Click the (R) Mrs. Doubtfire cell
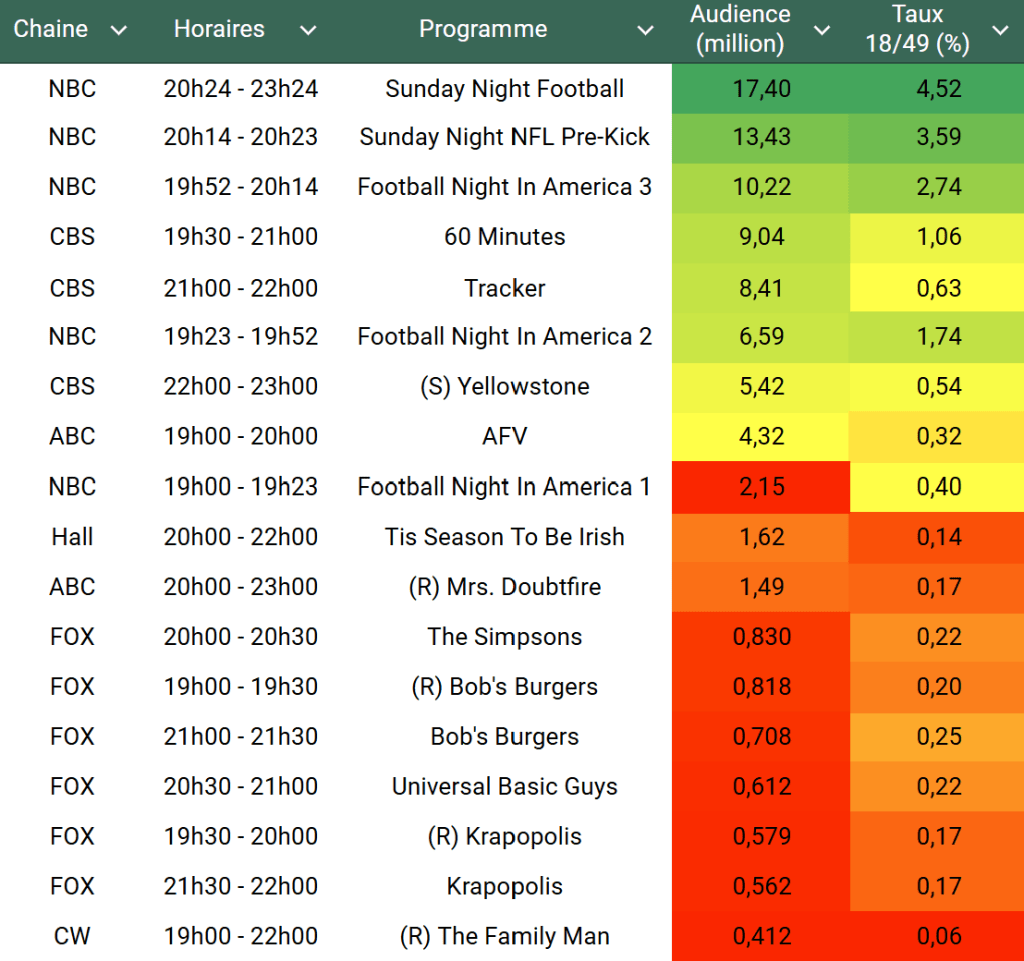Screen dimensions: 1024x961 504,587
